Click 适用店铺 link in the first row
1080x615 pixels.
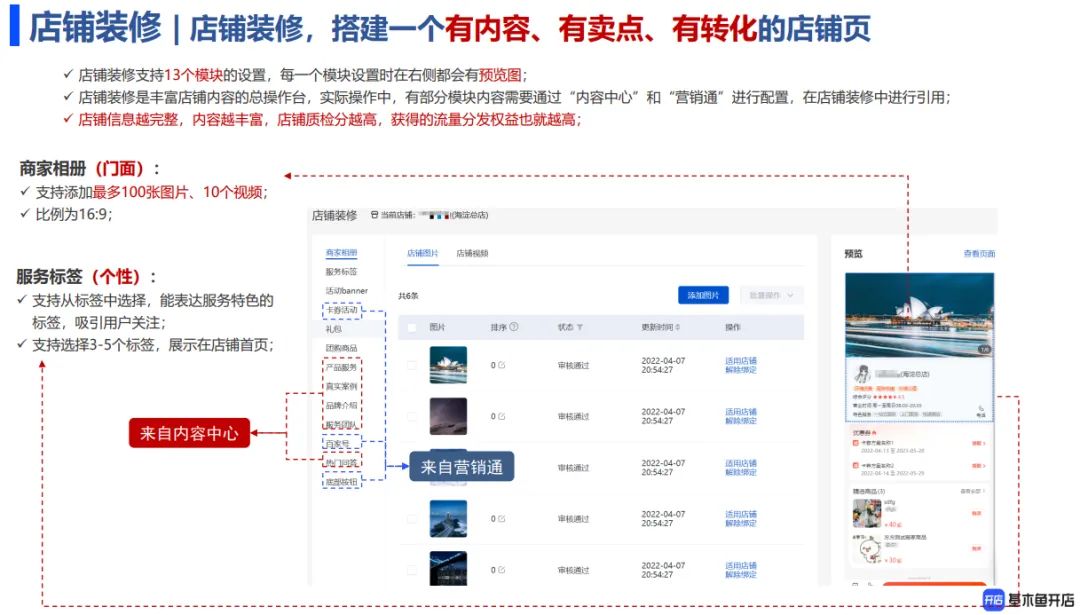click(x=740, y=359)
